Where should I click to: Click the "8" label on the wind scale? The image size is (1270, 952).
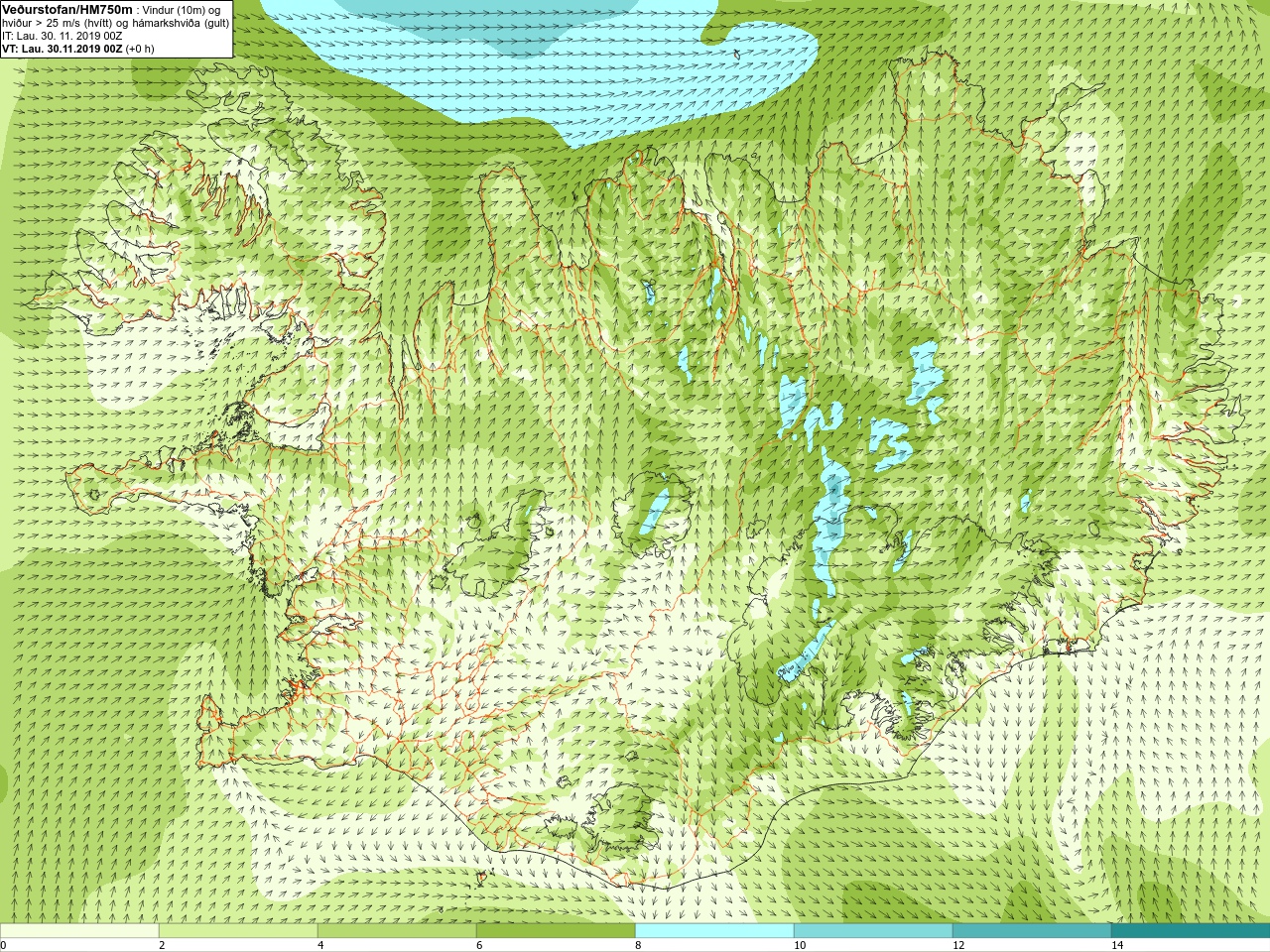point(638,945)
